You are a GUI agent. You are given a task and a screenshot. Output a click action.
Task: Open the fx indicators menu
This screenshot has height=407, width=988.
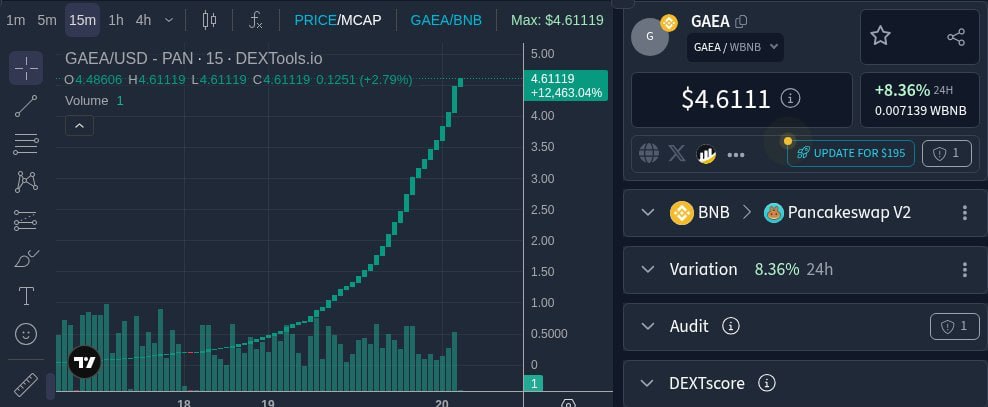click(255, 20)
